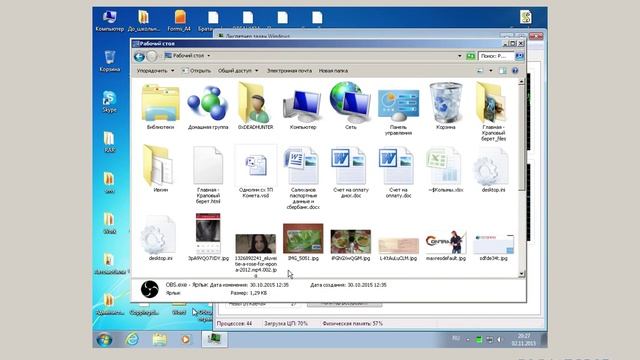Select the Visio file Комета.vsd

click(x=256, y=171)
